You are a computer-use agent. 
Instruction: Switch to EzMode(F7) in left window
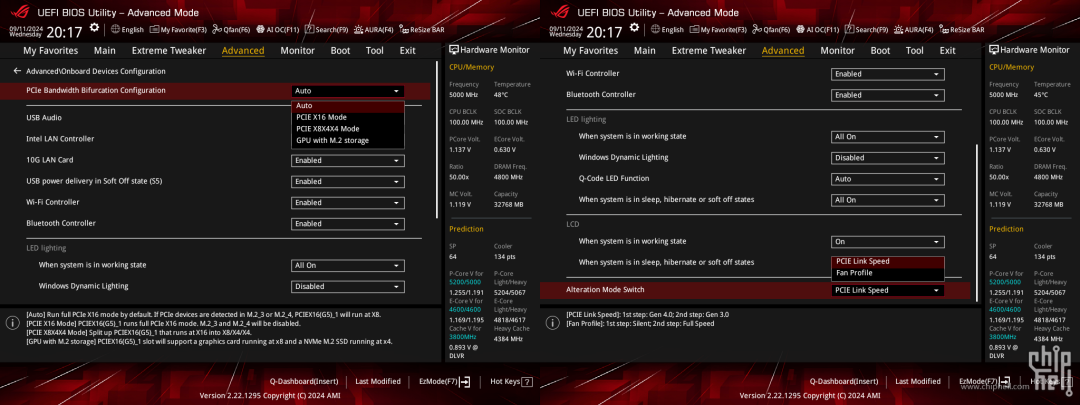click(444, 381)
